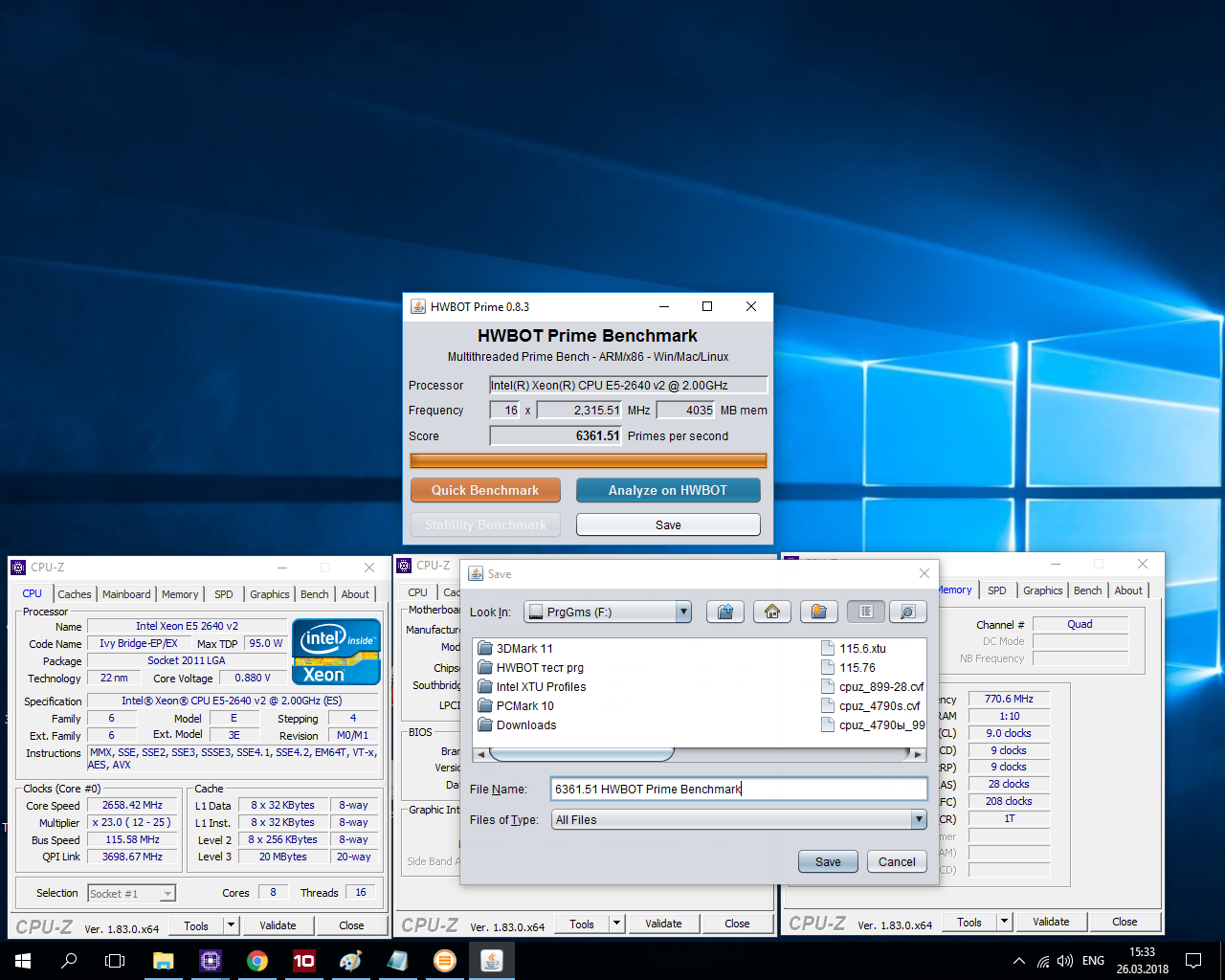Click Save button in Save dialog
Screen dimensions: 1225x980
click(828, 861)
